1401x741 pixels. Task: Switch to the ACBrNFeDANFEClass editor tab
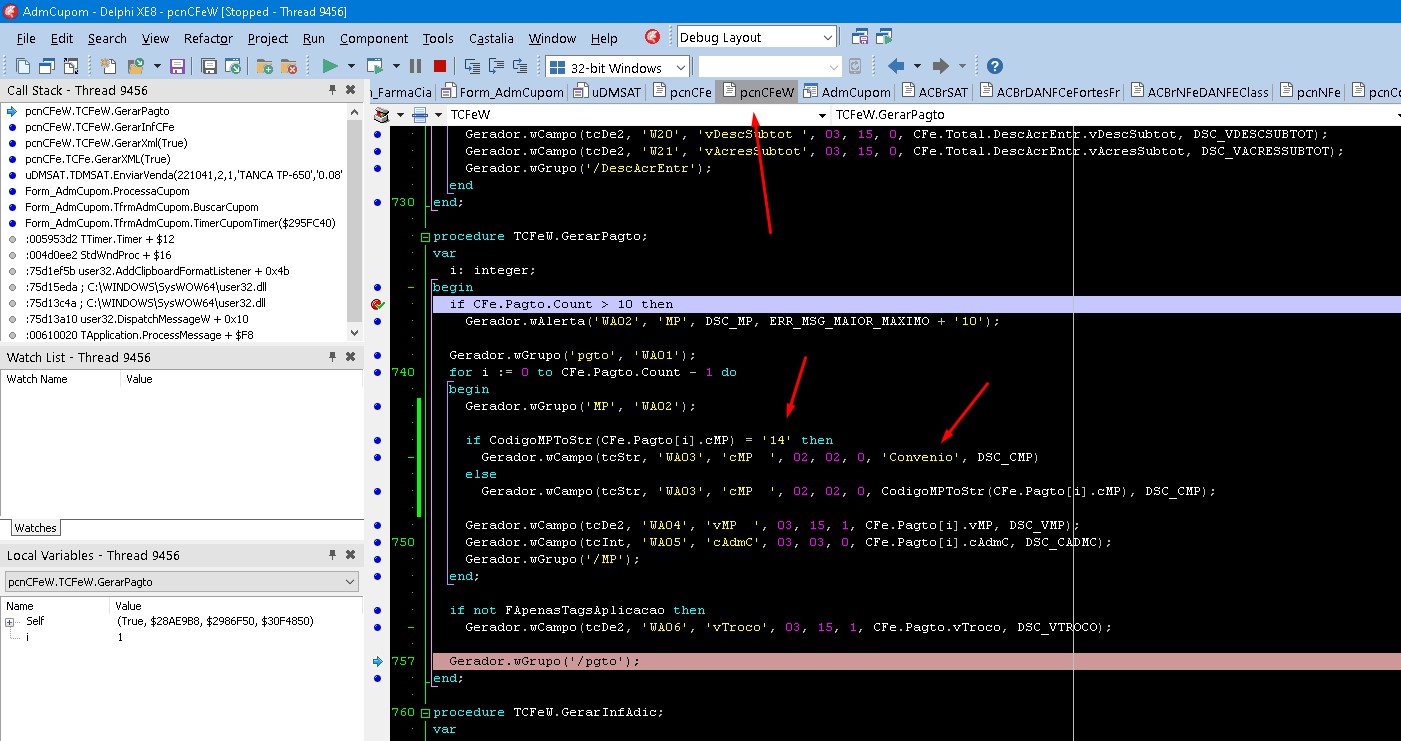[1199, 92]
